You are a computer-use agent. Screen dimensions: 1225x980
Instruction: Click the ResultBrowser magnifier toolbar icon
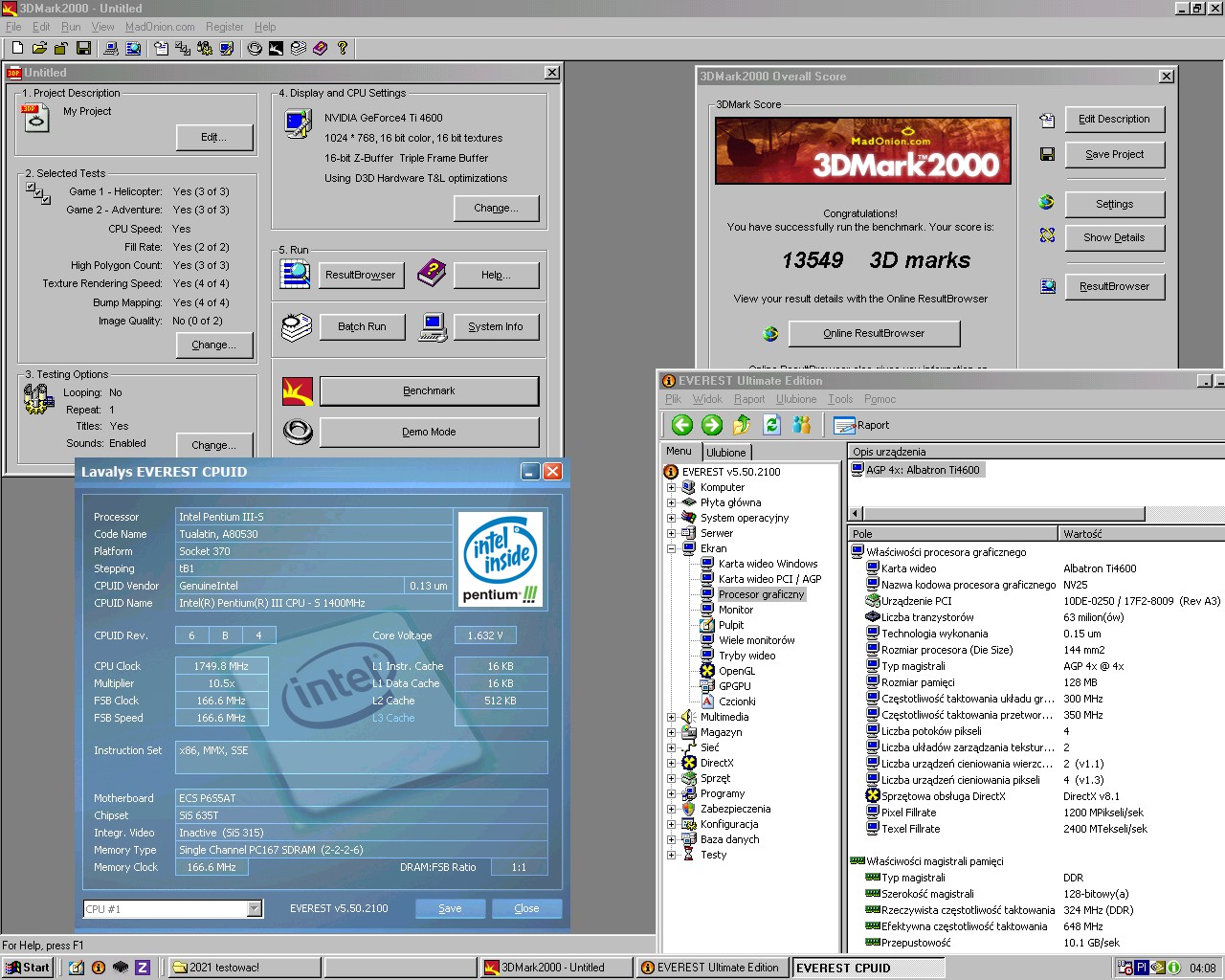point(133,48)
